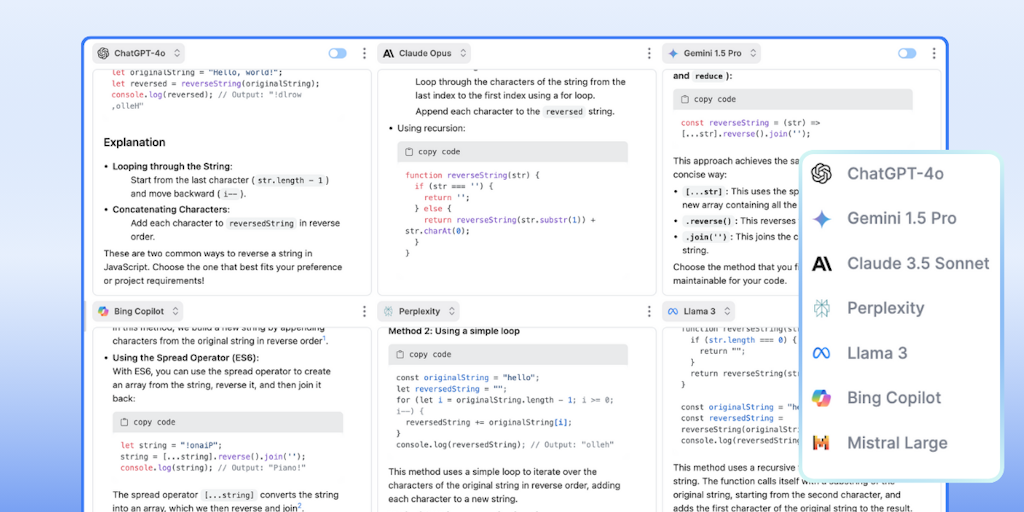Toggle the switch in the ChatGPT-4o panel header
This screenshot has width=1024, height=512.
point(337,54)
